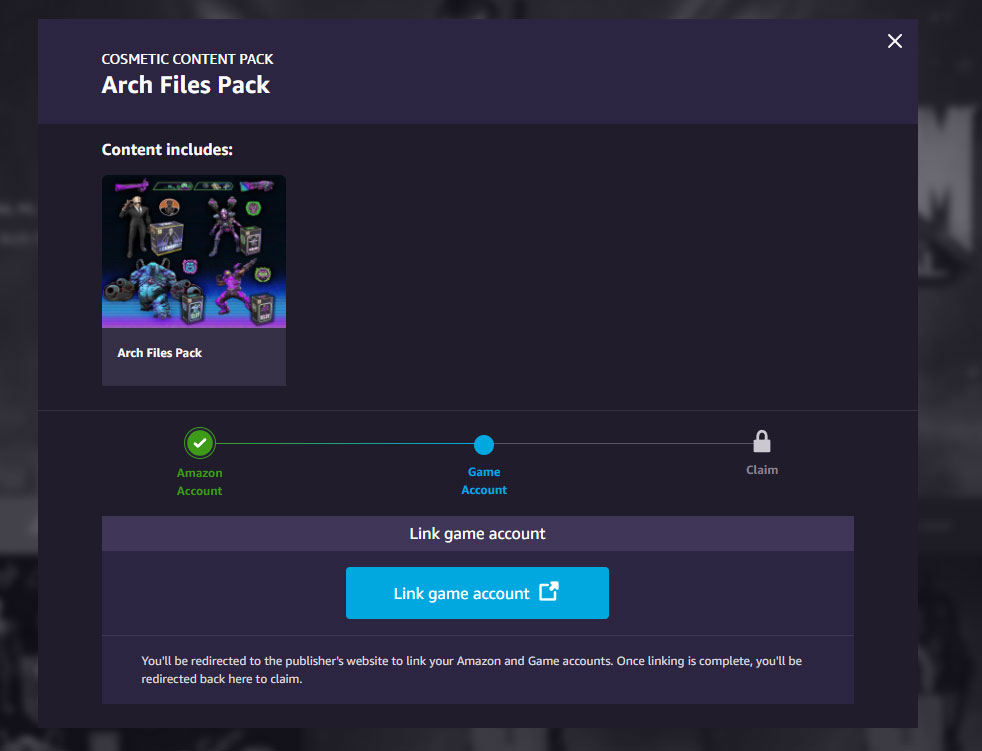Viewport: 982px width, 751px height.
Task: Click the Arch Files Pack dialog title
Action: pos(185,85)
